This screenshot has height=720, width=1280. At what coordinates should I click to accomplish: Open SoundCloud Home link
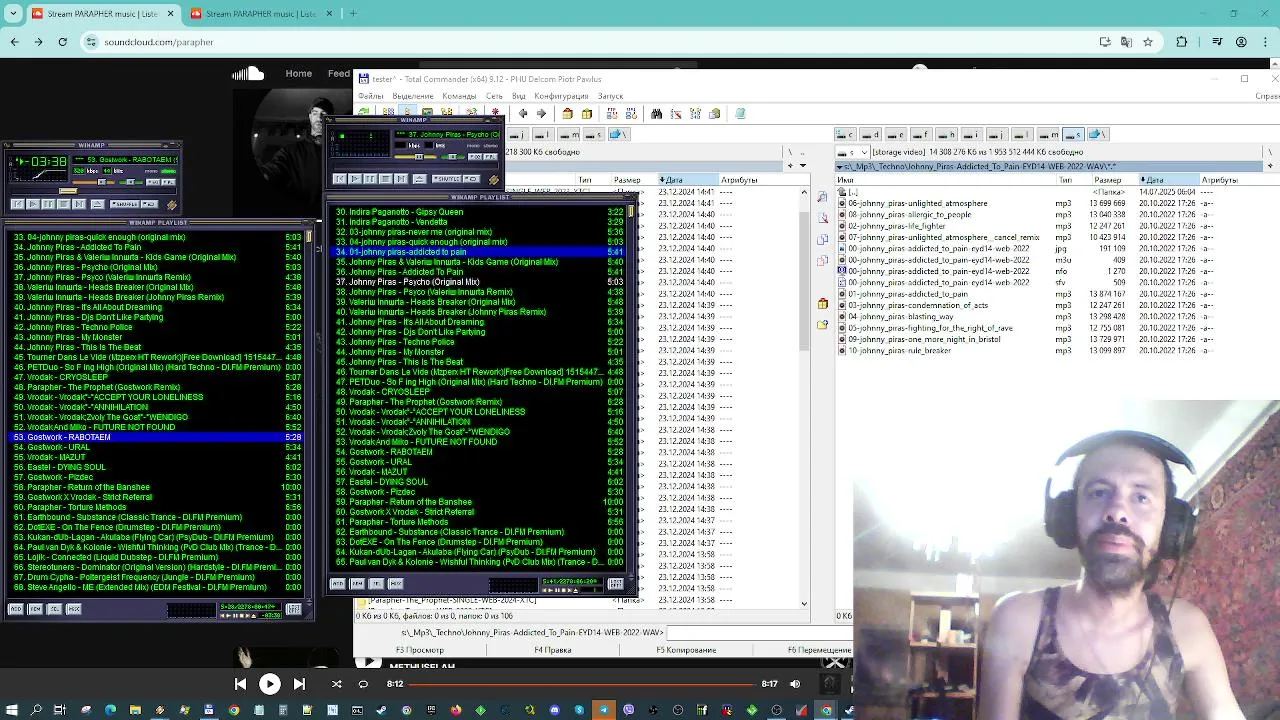298,74
